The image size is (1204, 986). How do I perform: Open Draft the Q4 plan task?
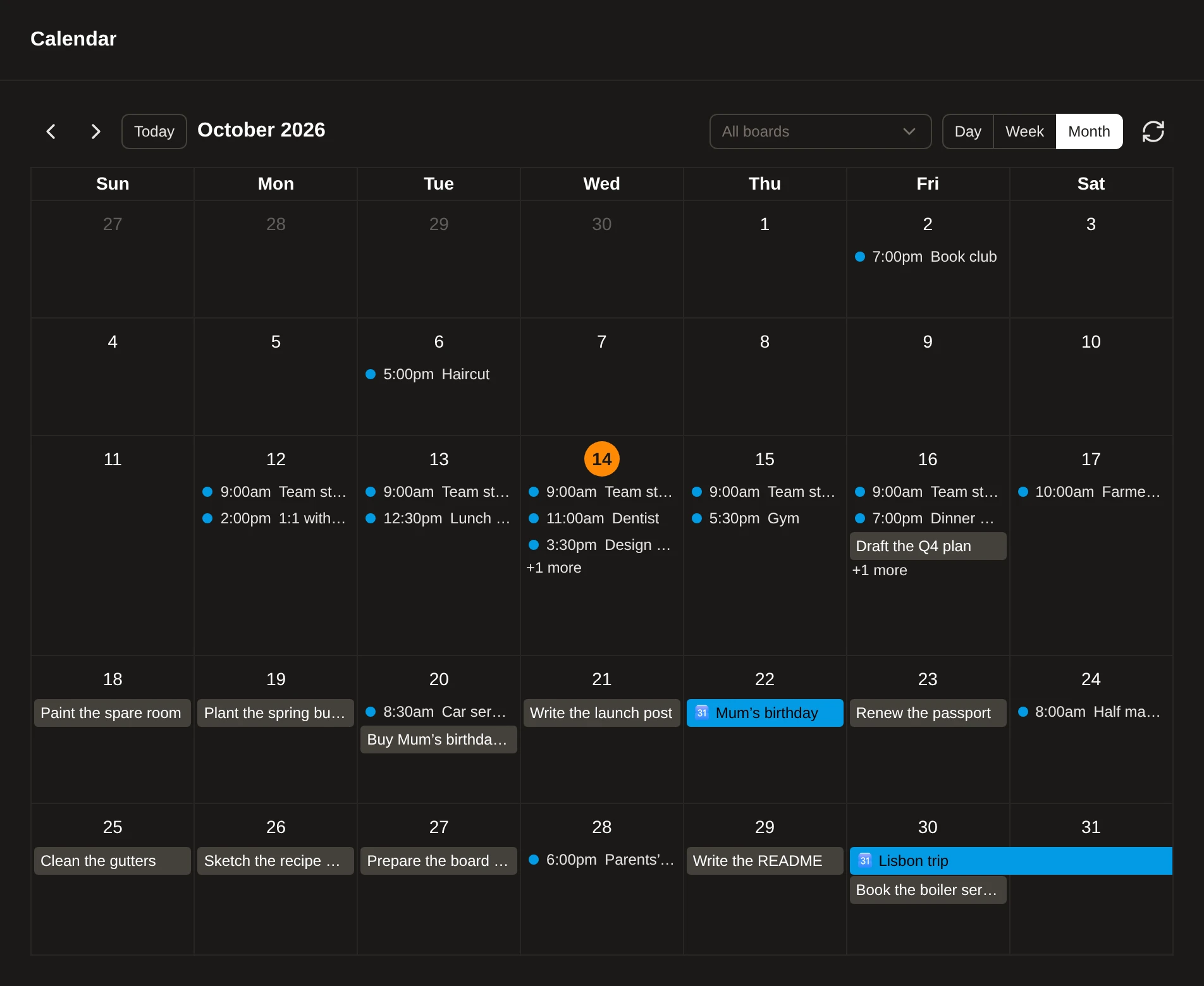(928, 546)
